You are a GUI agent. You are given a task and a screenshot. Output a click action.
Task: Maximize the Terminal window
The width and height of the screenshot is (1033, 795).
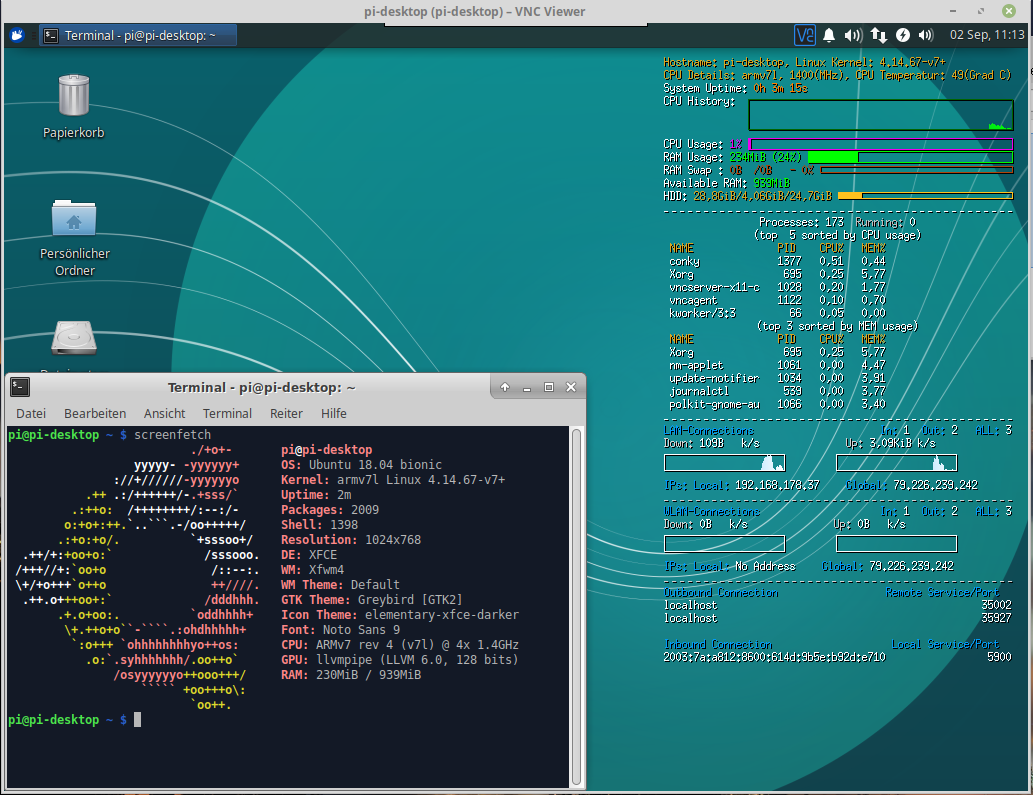[x=549, y=387]
